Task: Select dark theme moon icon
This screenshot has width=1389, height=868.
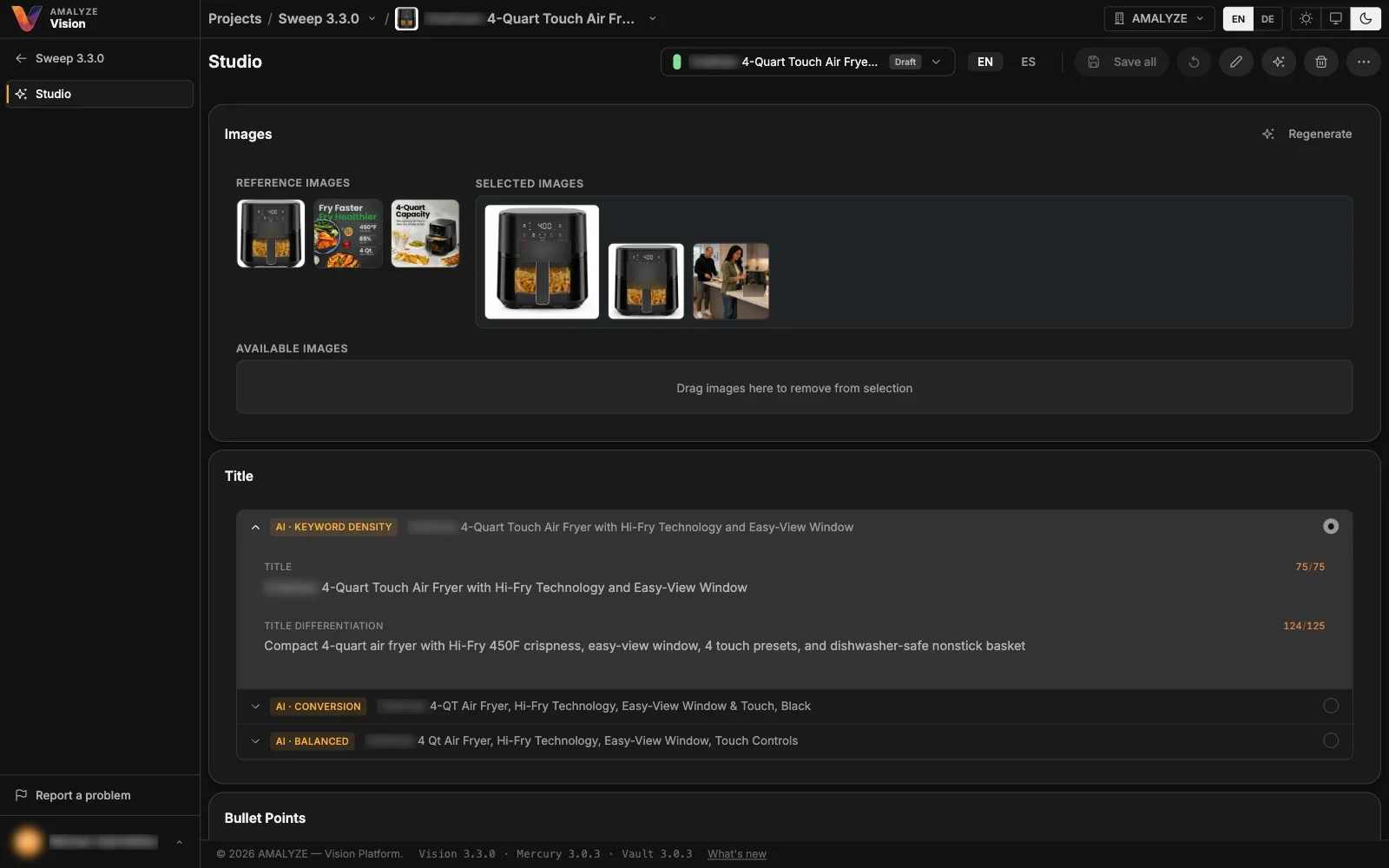Action: pyautogui.click(x=1366, y=18)
